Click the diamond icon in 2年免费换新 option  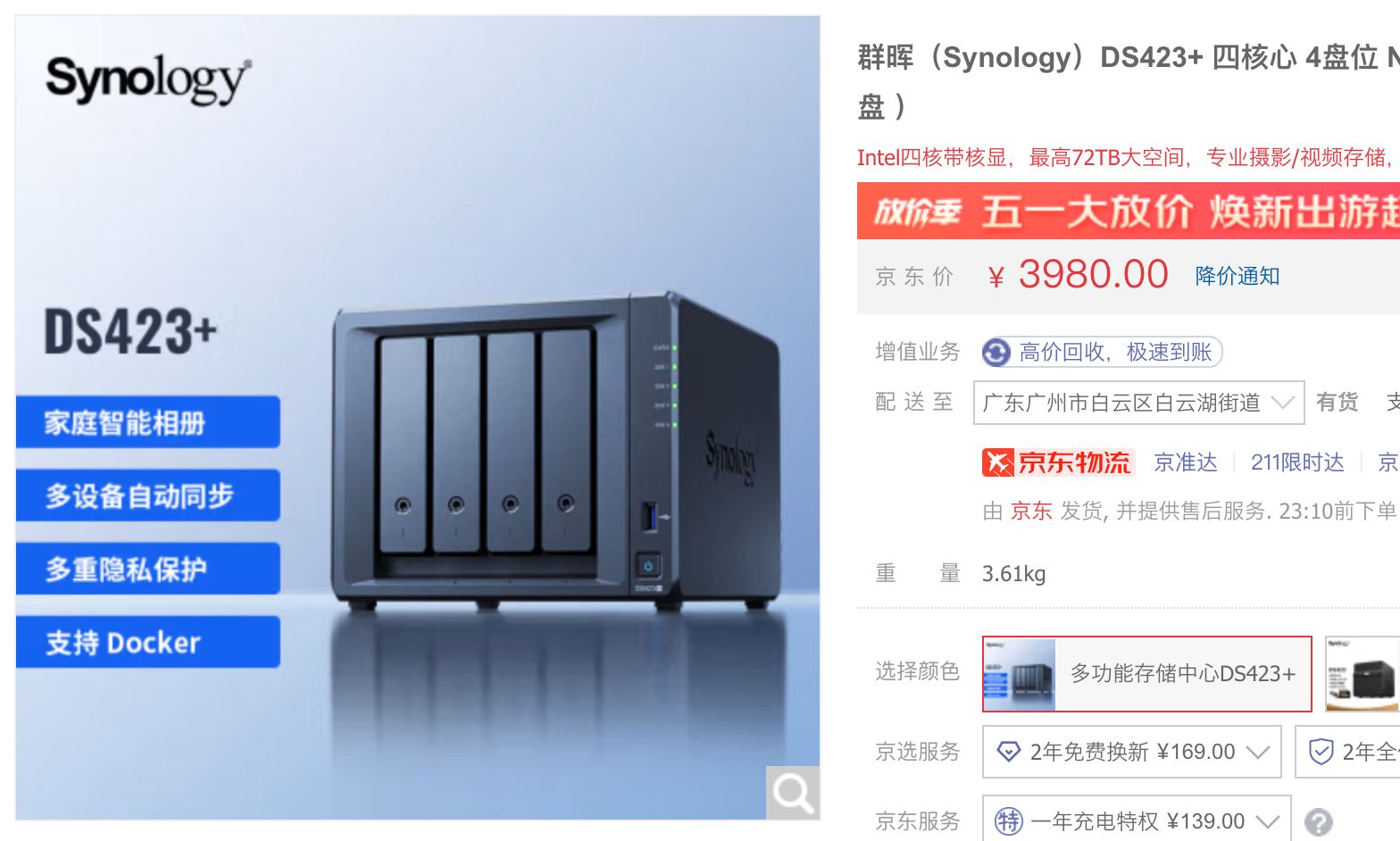[1008, 752]
